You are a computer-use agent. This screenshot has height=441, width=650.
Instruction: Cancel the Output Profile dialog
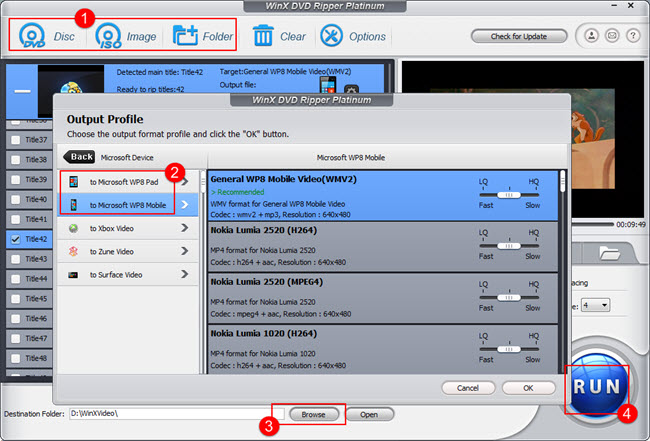pos(468,388)
